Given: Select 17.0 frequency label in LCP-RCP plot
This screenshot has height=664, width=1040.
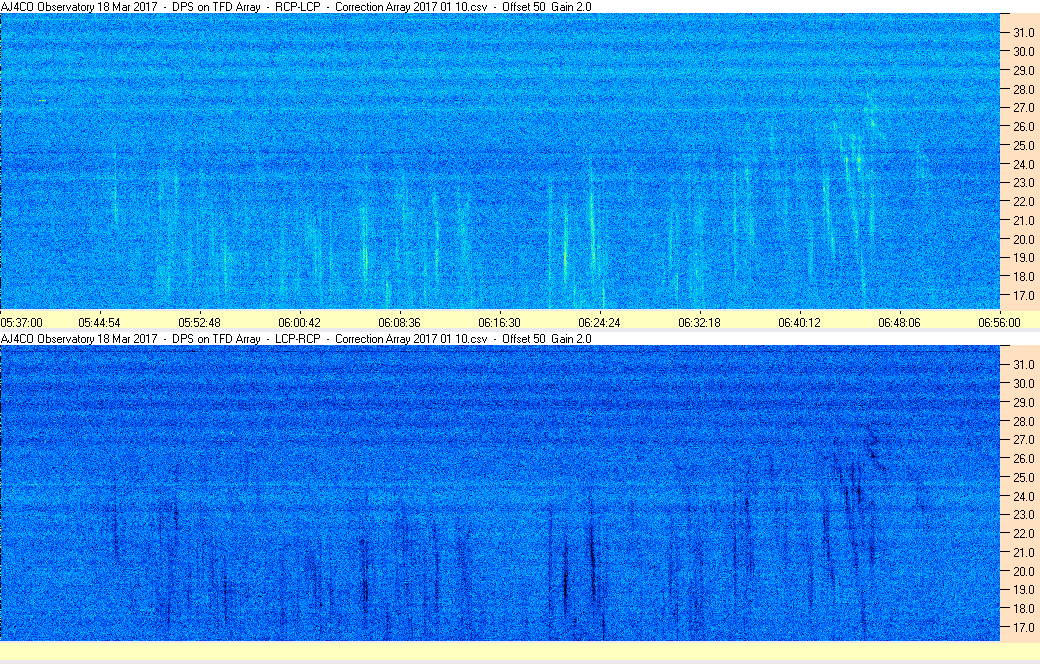Looking at the screenshot, I should click(1023, 628).
